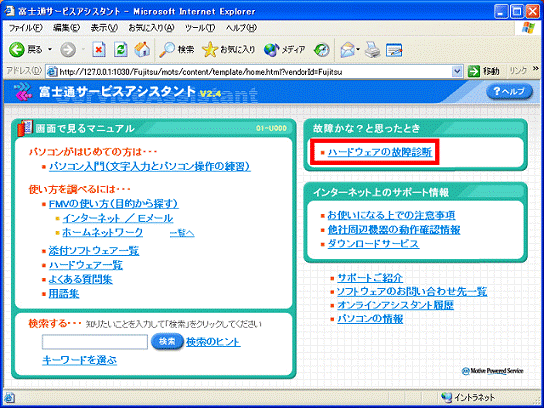Expand the address bar dropdown arrow
This screenshot has height=408, width=544.
458,71
